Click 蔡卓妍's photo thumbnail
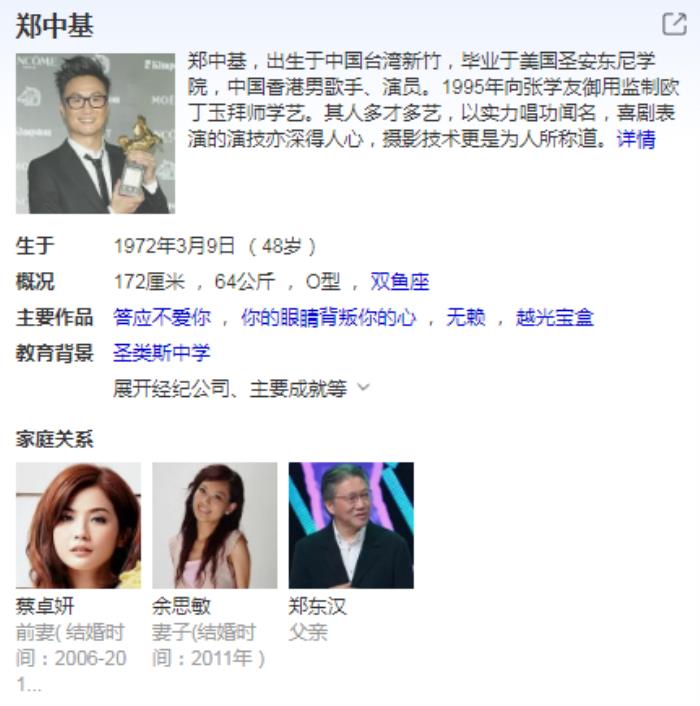 78,525
